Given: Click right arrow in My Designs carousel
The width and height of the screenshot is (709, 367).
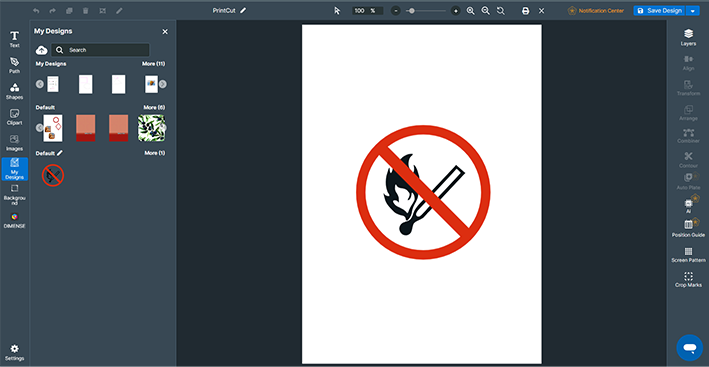Looking at the screenshot, I should (x=163, y=84).
